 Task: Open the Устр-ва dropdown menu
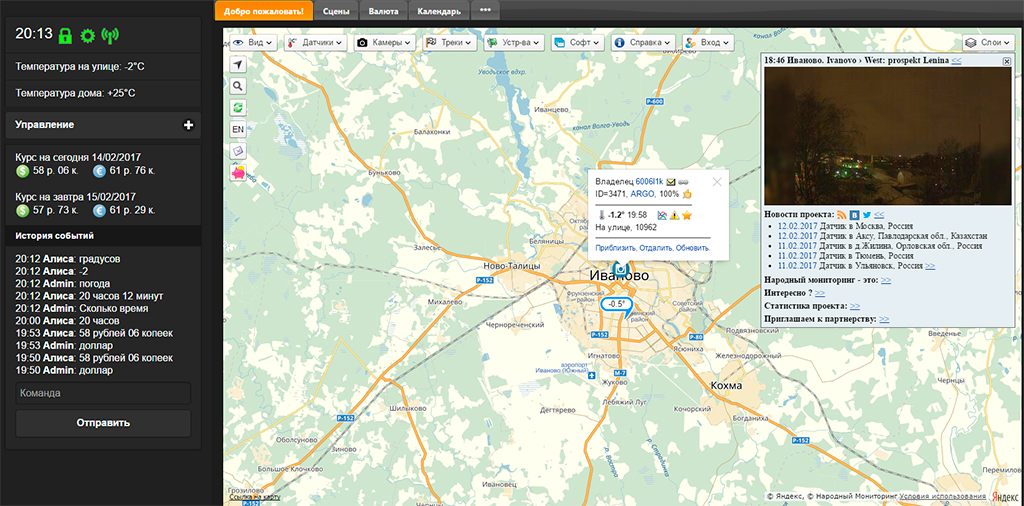tap(514, 42)
